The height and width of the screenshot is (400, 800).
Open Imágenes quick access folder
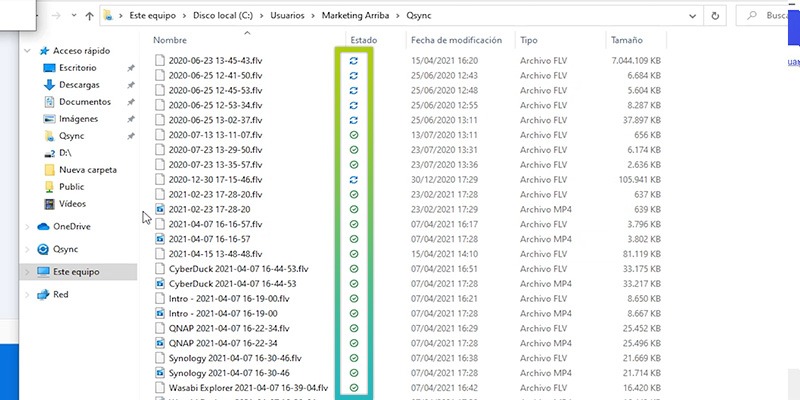79,118
